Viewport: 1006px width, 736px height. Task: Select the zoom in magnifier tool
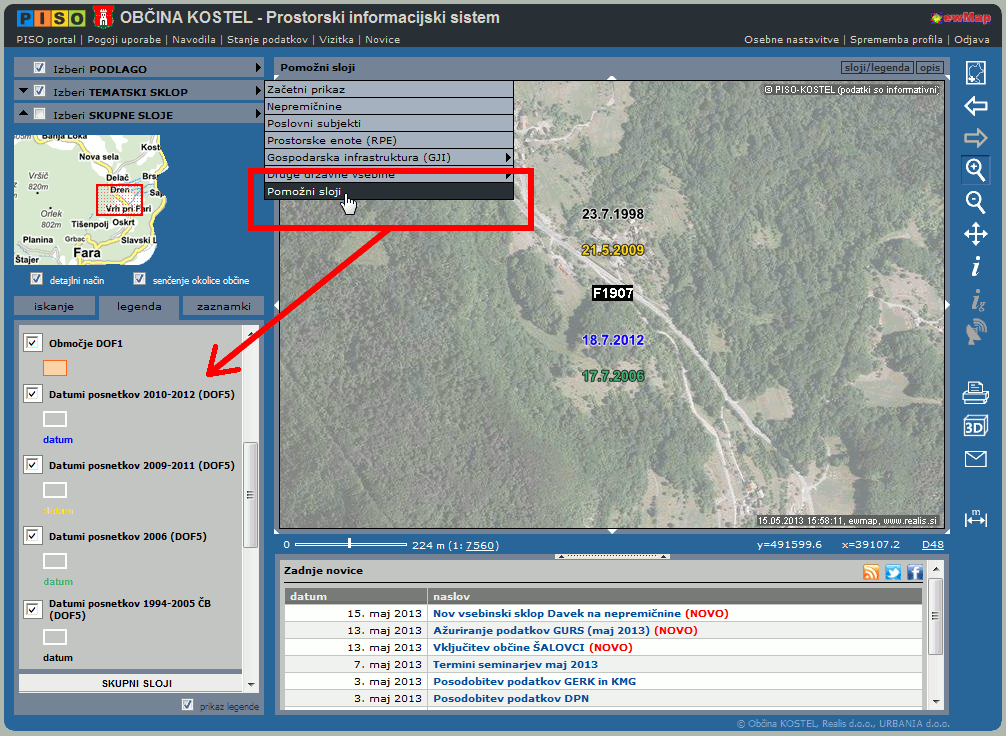[x=975, y=170]
